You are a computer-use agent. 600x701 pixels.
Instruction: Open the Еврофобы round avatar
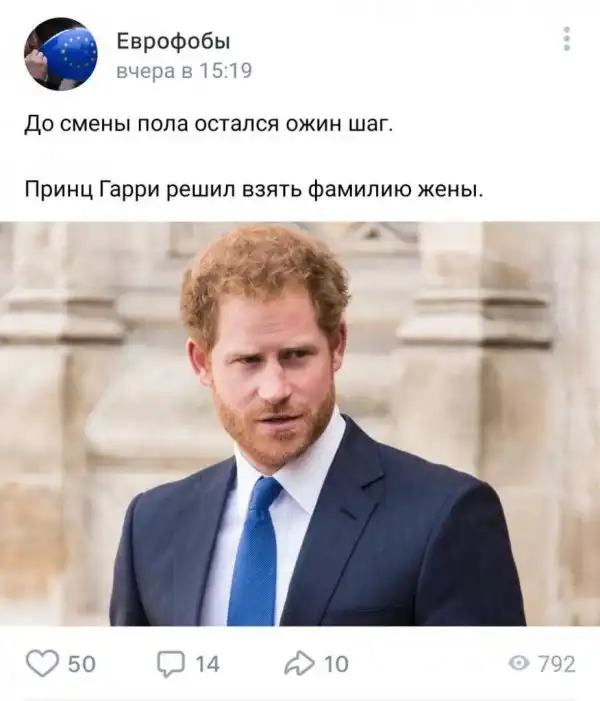(60, 54)
